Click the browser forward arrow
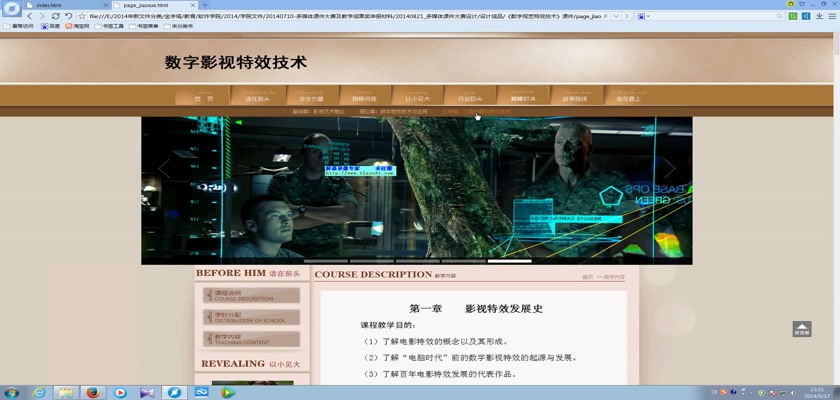 click(42, 16)
